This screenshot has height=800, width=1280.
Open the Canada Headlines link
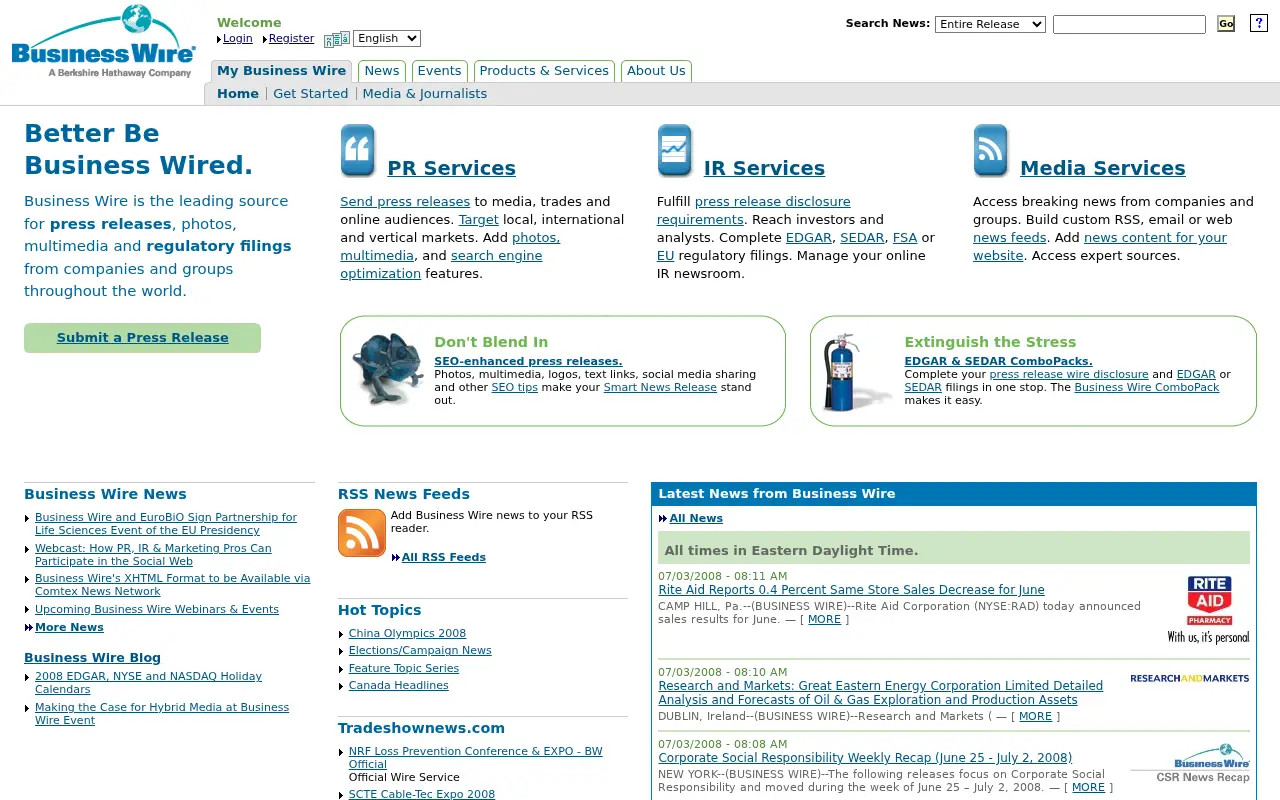click(399, 686)
